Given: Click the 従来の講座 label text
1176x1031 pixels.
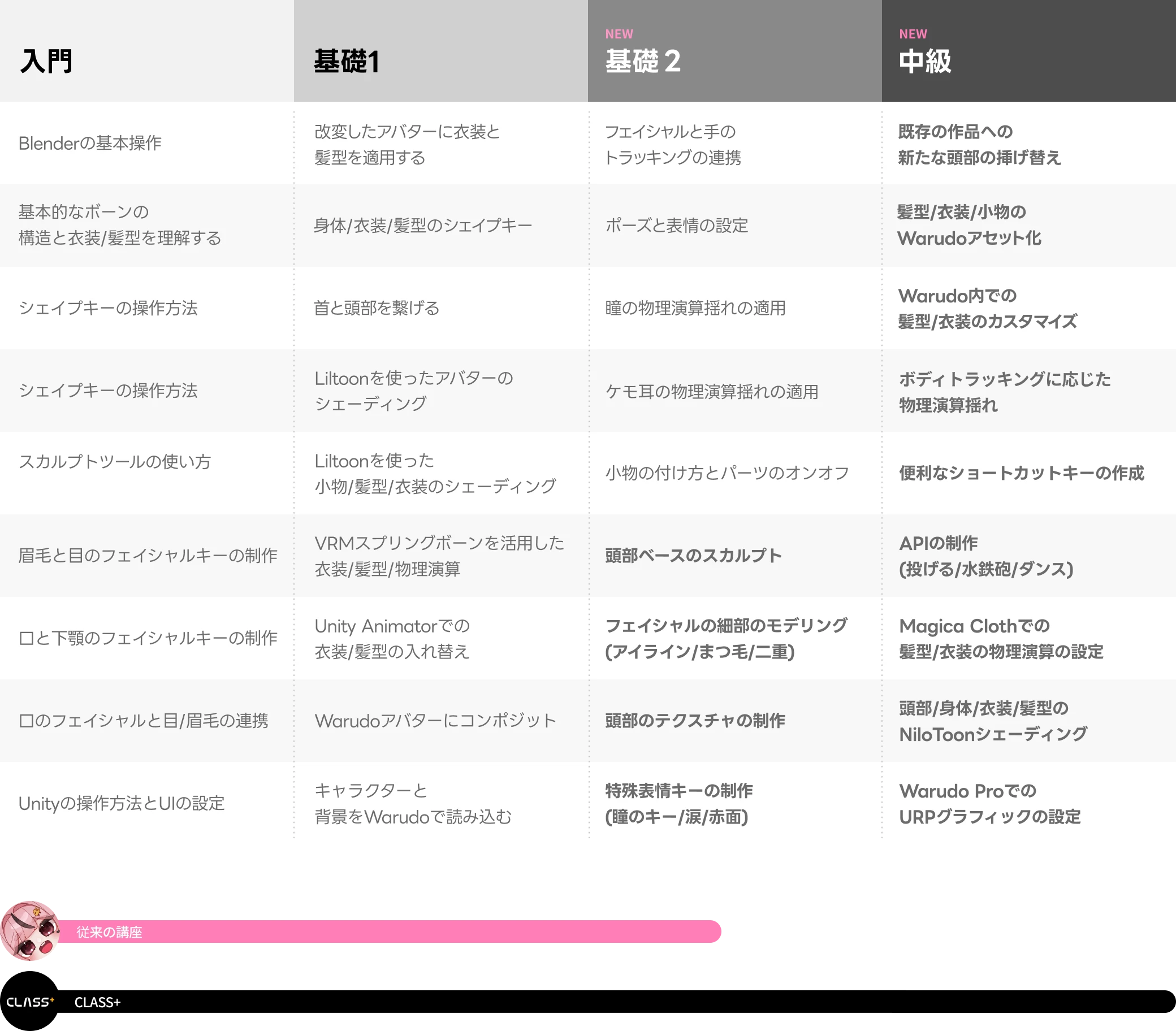Looking at the screenshot, I should coord(109,932).
